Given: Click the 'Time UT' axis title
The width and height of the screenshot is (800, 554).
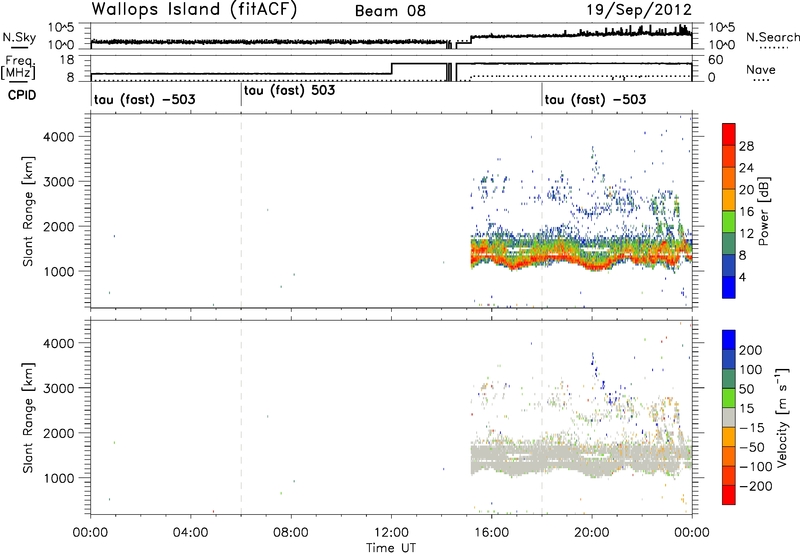Looking at the screenshot, I should (x=391, y=548).
